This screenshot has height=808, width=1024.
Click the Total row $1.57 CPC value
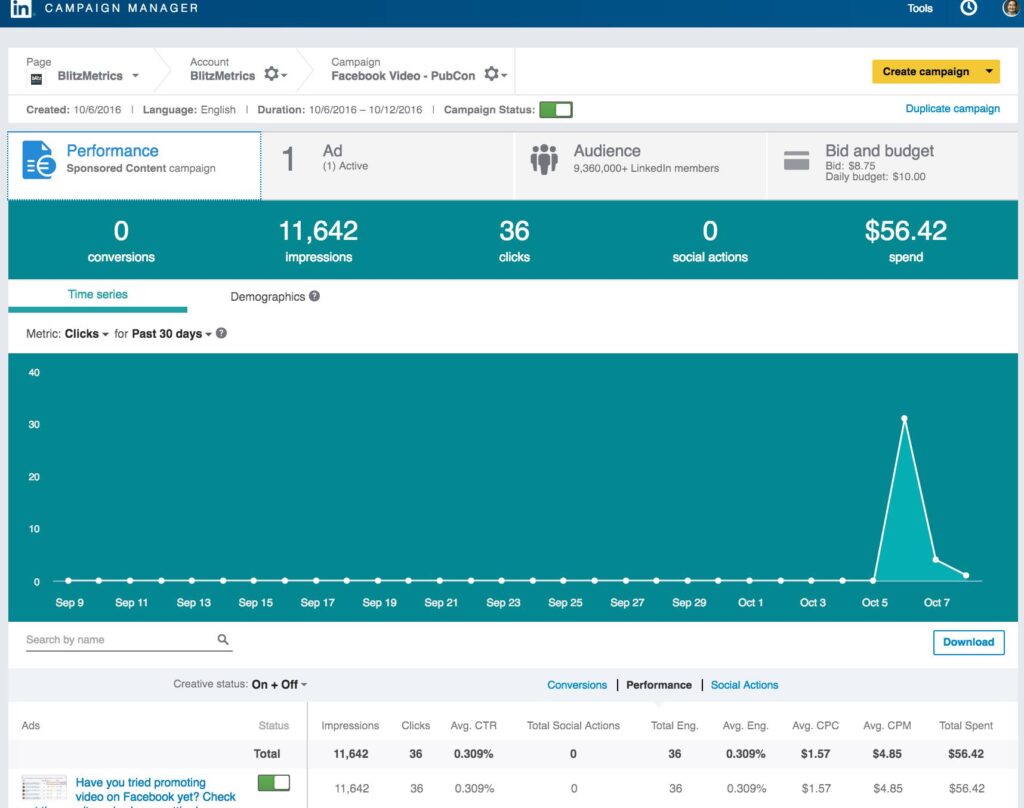click(x=815, y=754)
